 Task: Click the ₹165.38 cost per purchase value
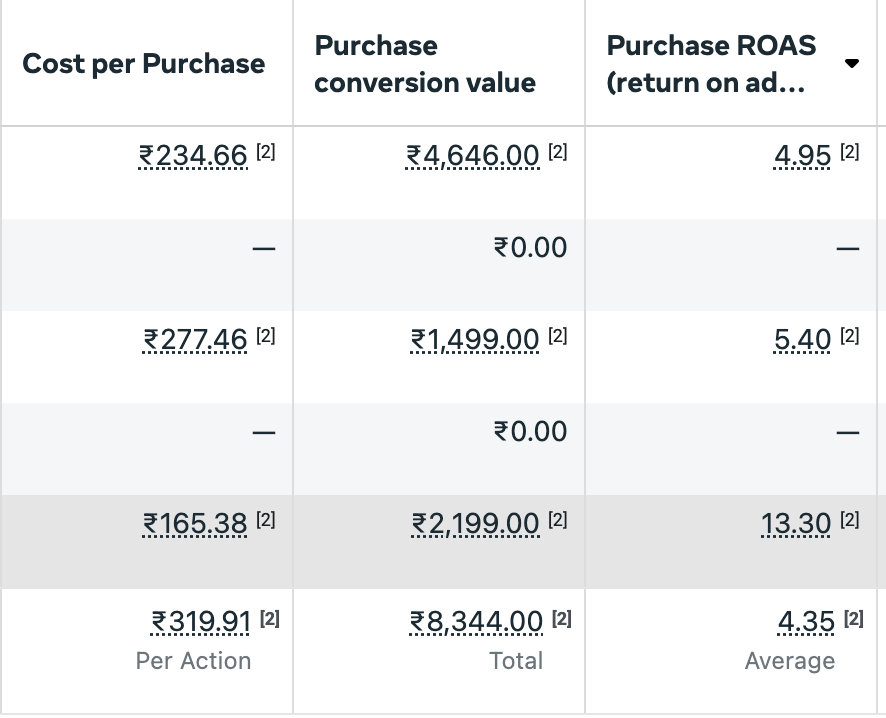(195, 523)
